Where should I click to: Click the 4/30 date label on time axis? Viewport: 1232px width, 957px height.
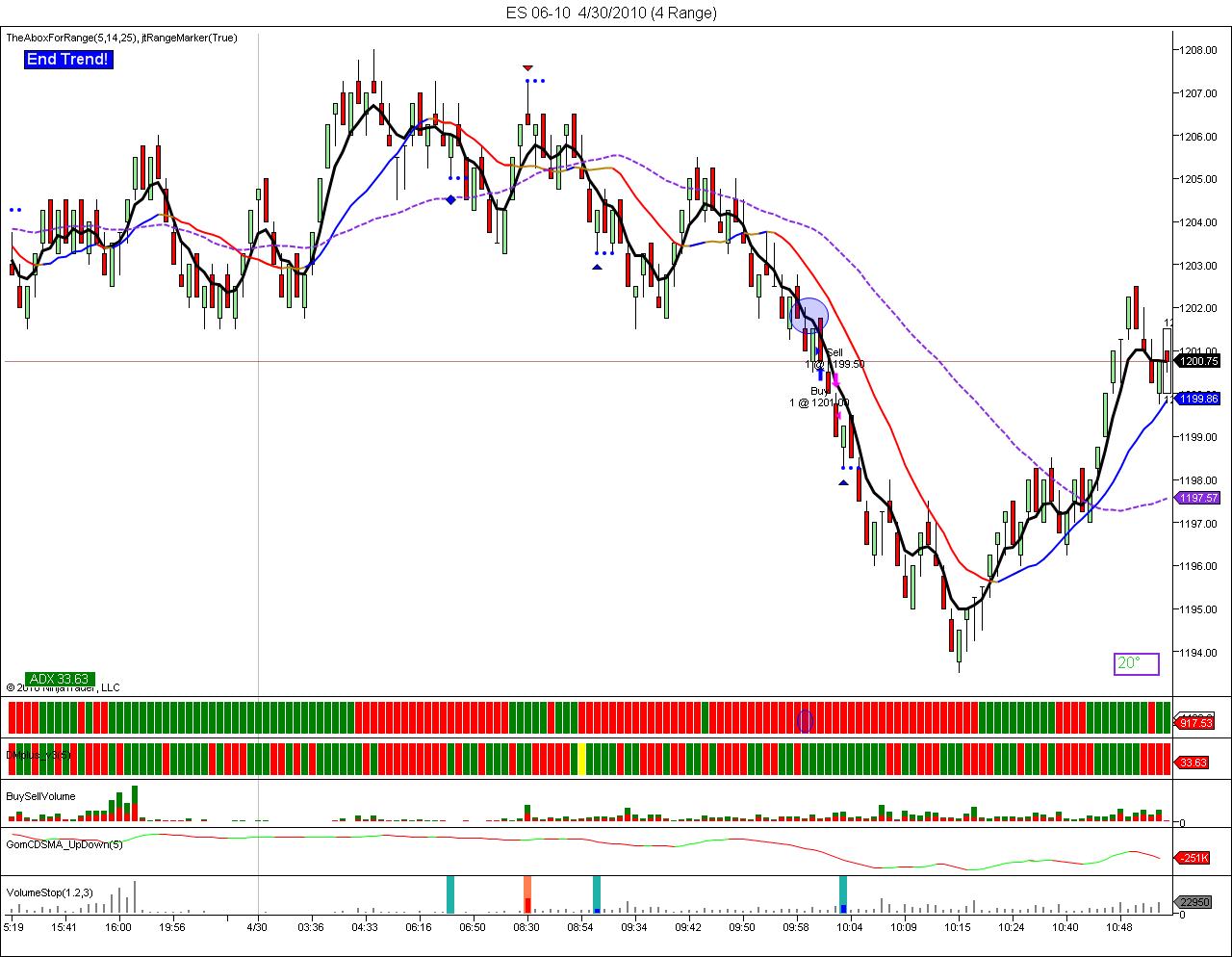[x=257, y=927]
